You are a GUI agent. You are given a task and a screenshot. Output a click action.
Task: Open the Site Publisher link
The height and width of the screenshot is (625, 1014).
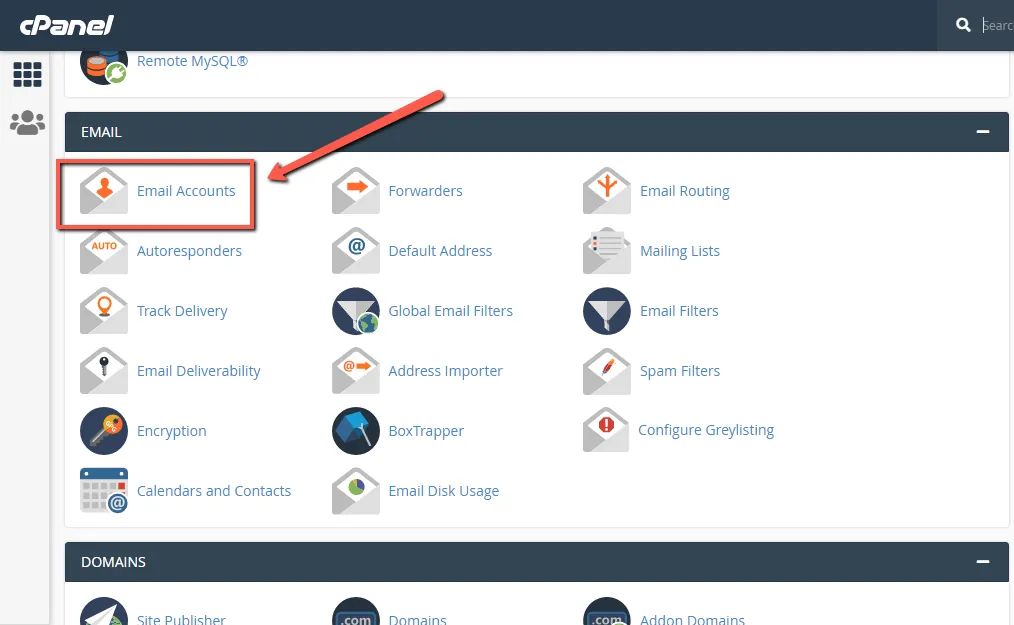click(181, 619)
